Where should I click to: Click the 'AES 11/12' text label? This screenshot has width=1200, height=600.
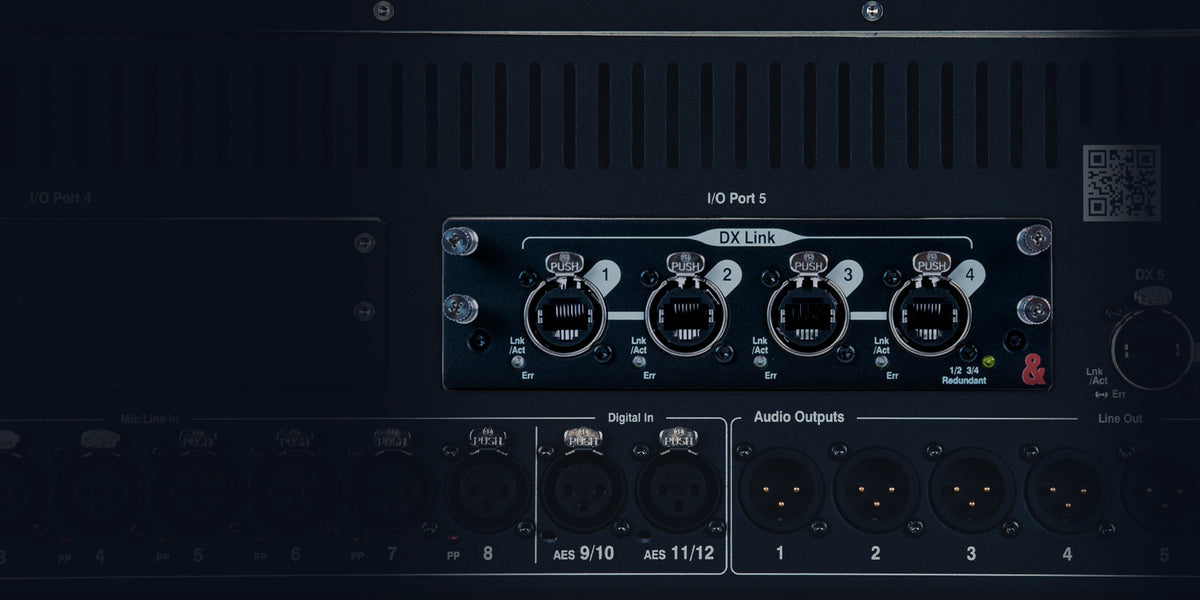[x=679, y=553]
